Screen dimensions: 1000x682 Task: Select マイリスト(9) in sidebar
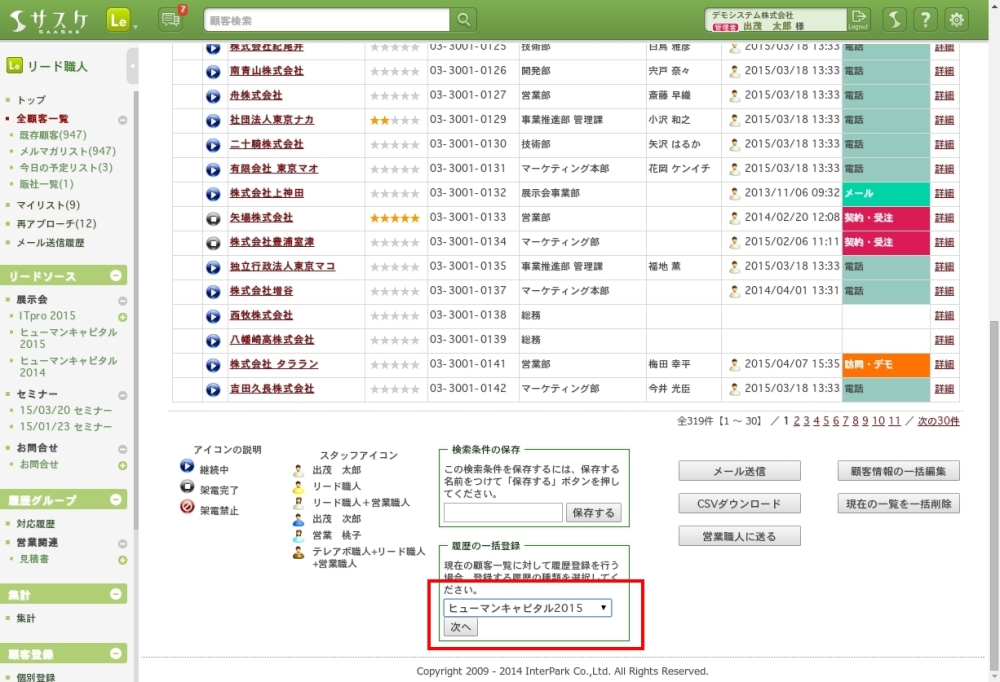48,205
